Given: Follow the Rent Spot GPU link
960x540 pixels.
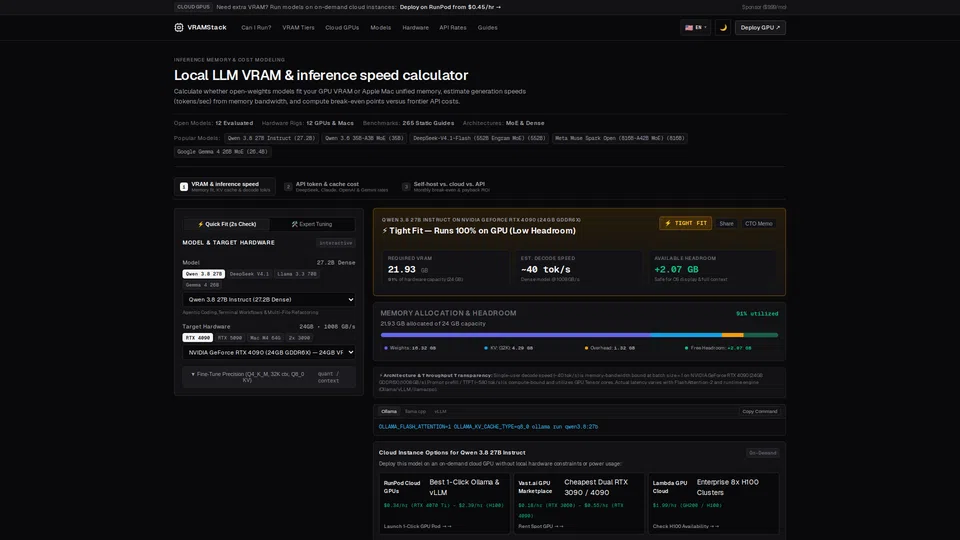Looking at the screenshot, I should click(x=541, y=527).
